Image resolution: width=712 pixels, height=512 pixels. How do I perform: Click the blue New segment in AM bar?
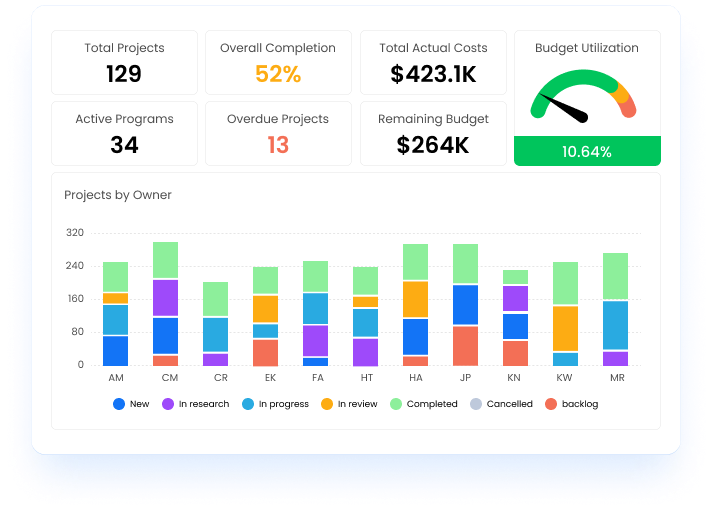(115, 351)
